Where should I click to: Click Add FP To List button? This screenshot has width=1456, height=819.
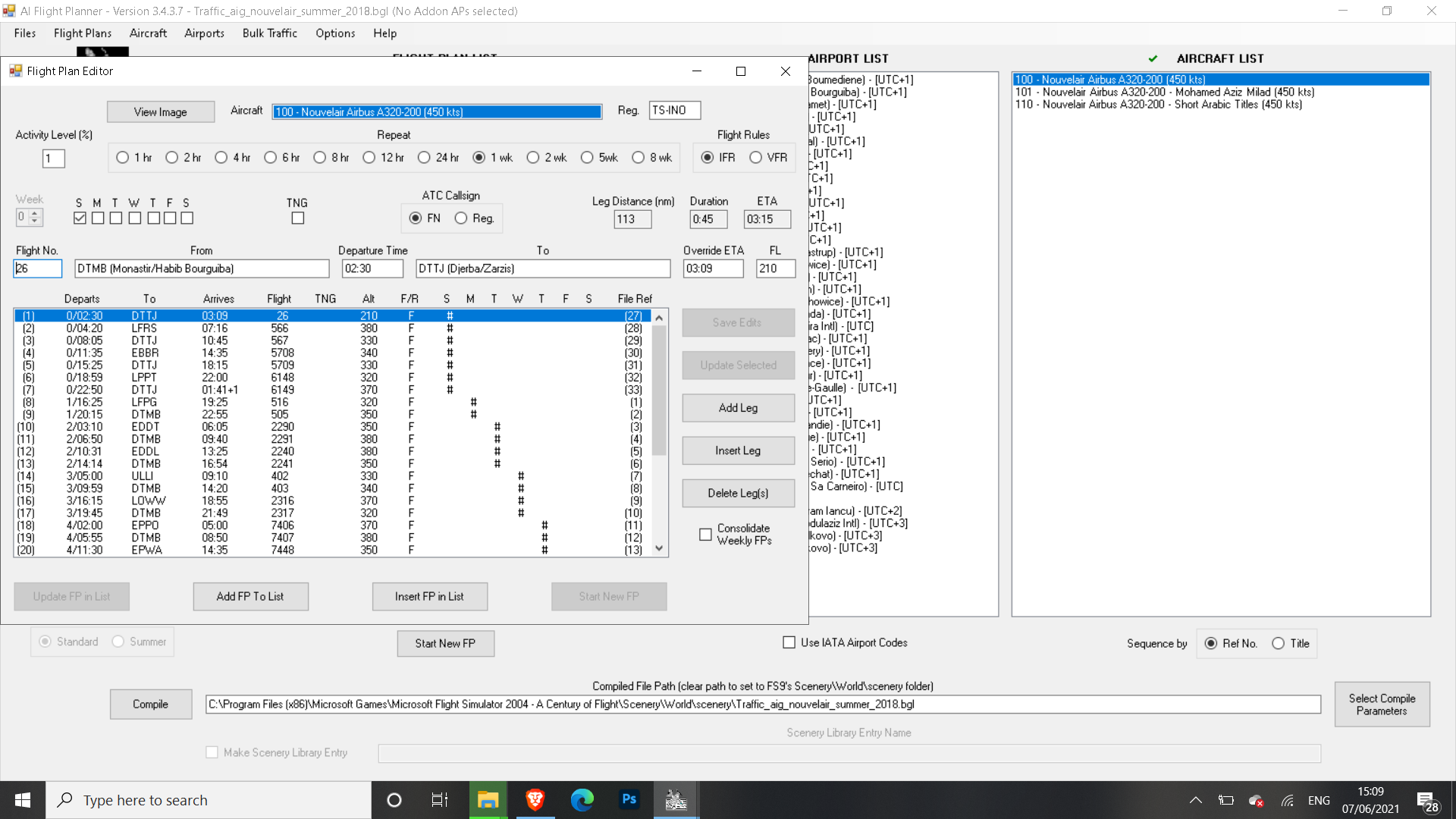[x=250, y=597]
